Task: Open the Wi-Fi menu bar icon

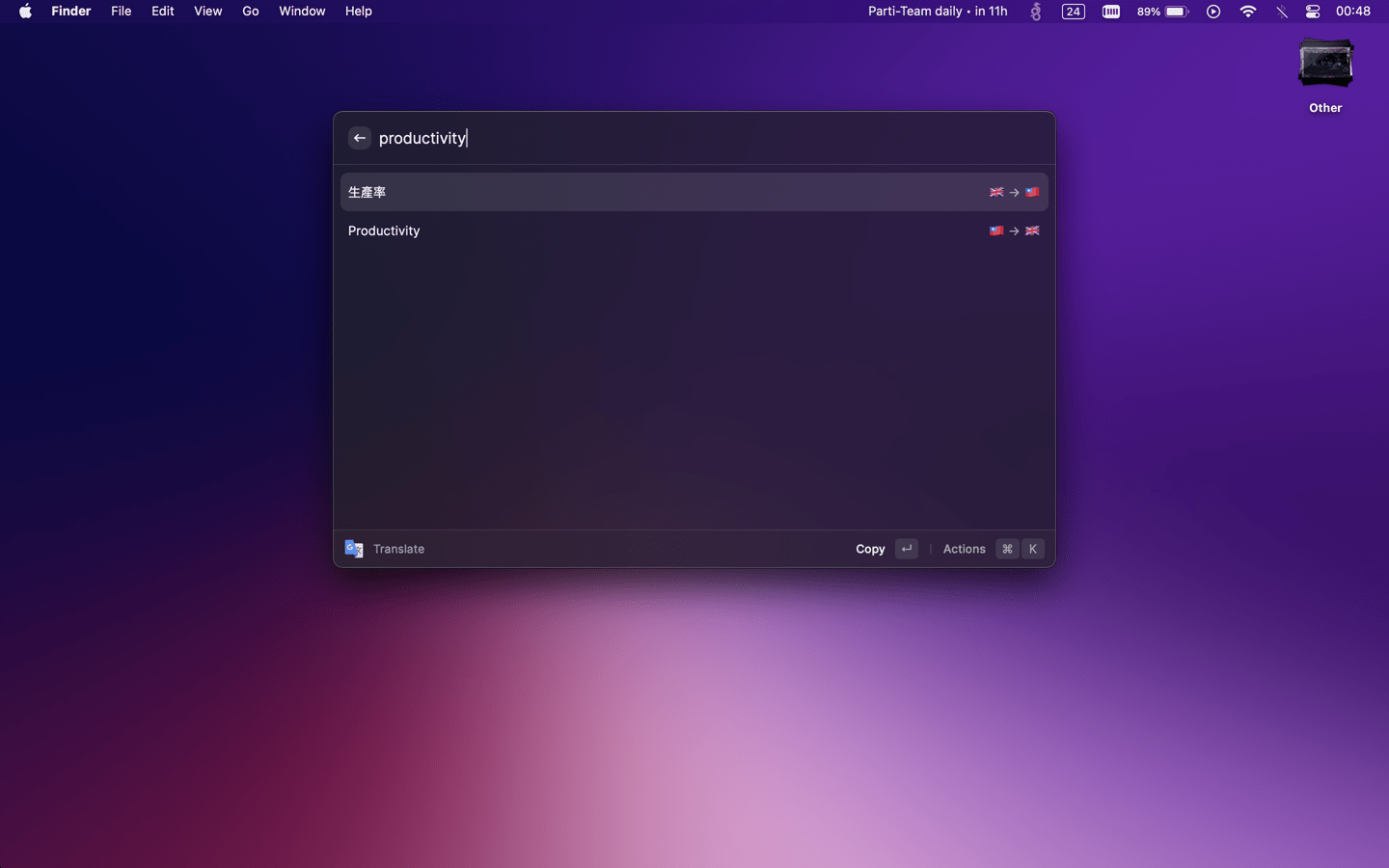Action: 1248,12
